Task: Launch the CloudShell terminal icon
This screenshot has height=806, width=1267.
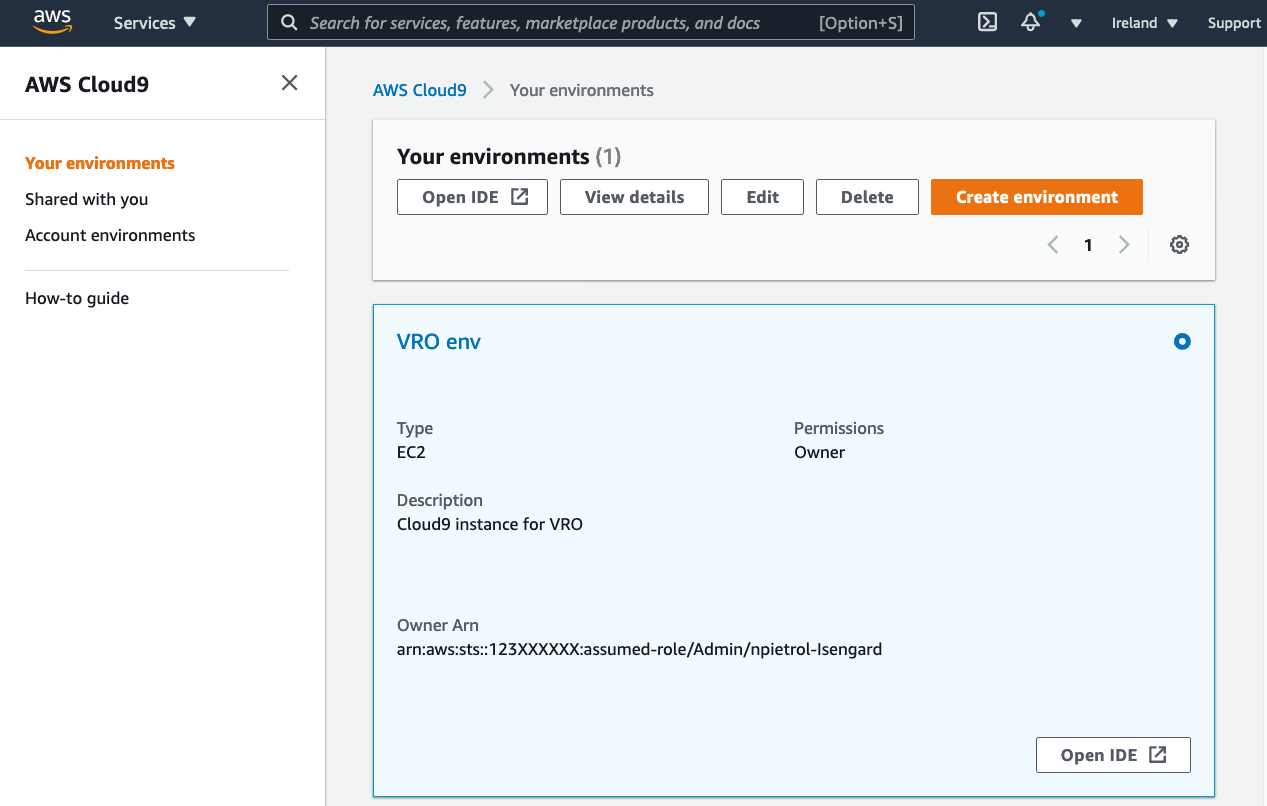Action: pos(987,22)
